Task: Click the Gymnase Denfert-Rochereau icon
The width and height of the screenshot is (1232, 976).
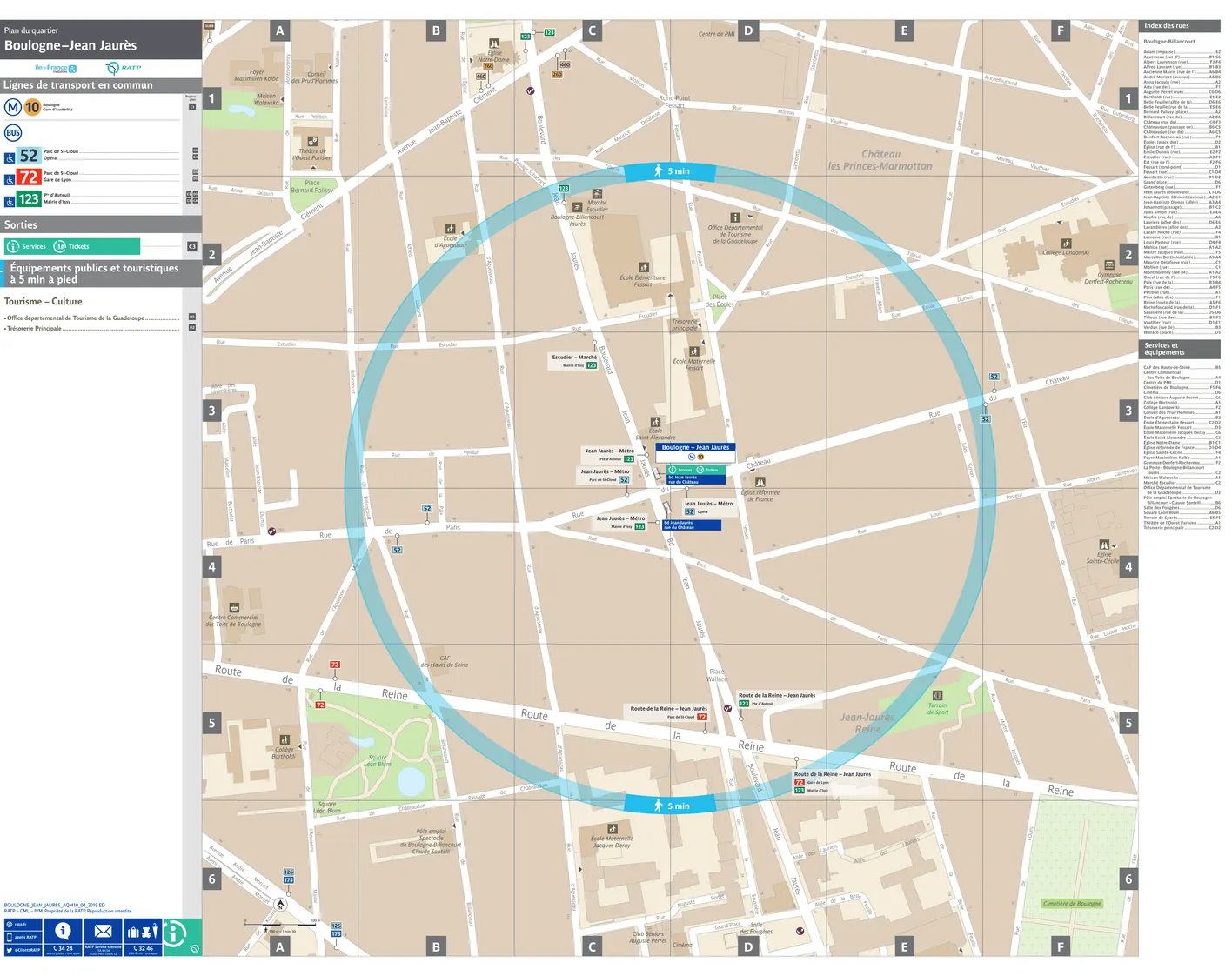Action: [1108, 264]
